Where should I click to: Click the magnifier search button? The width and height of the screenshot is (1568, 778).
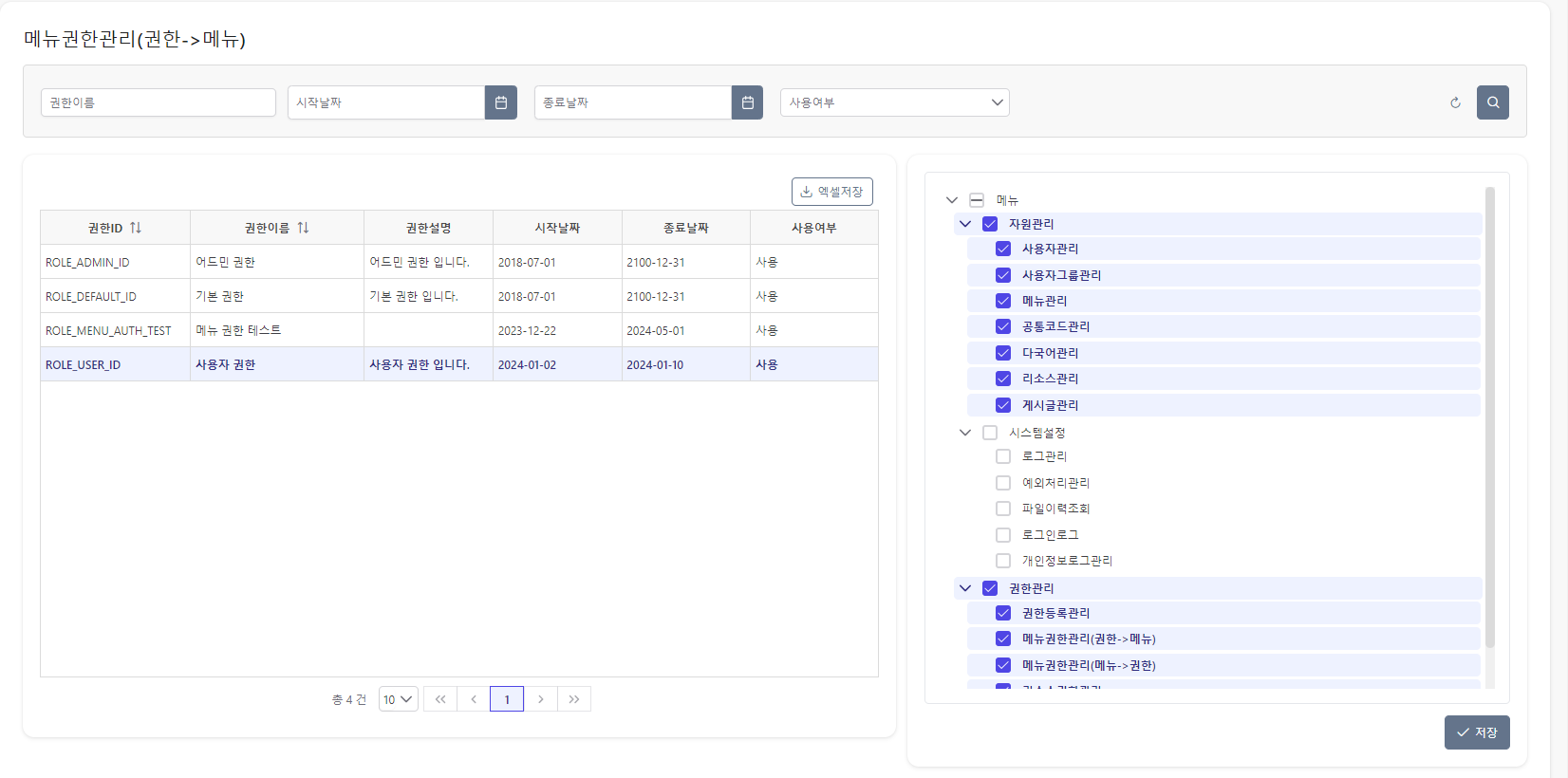(1493, 102)
